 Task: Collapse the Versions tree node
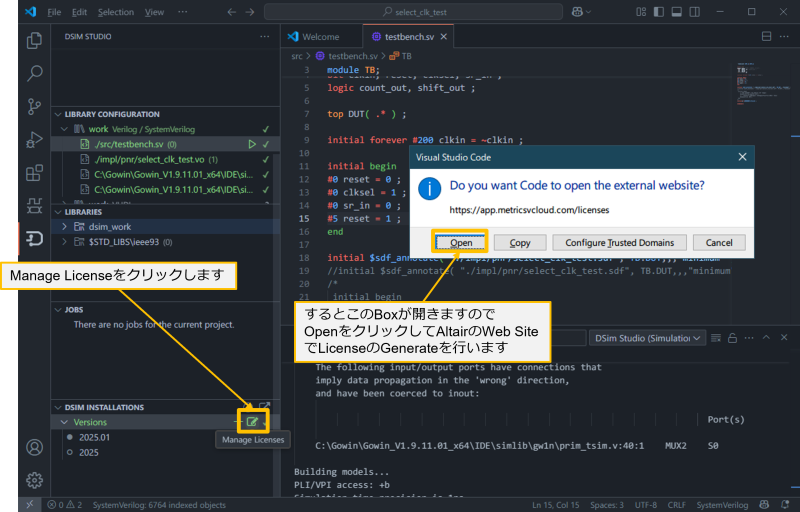point(64,422)
